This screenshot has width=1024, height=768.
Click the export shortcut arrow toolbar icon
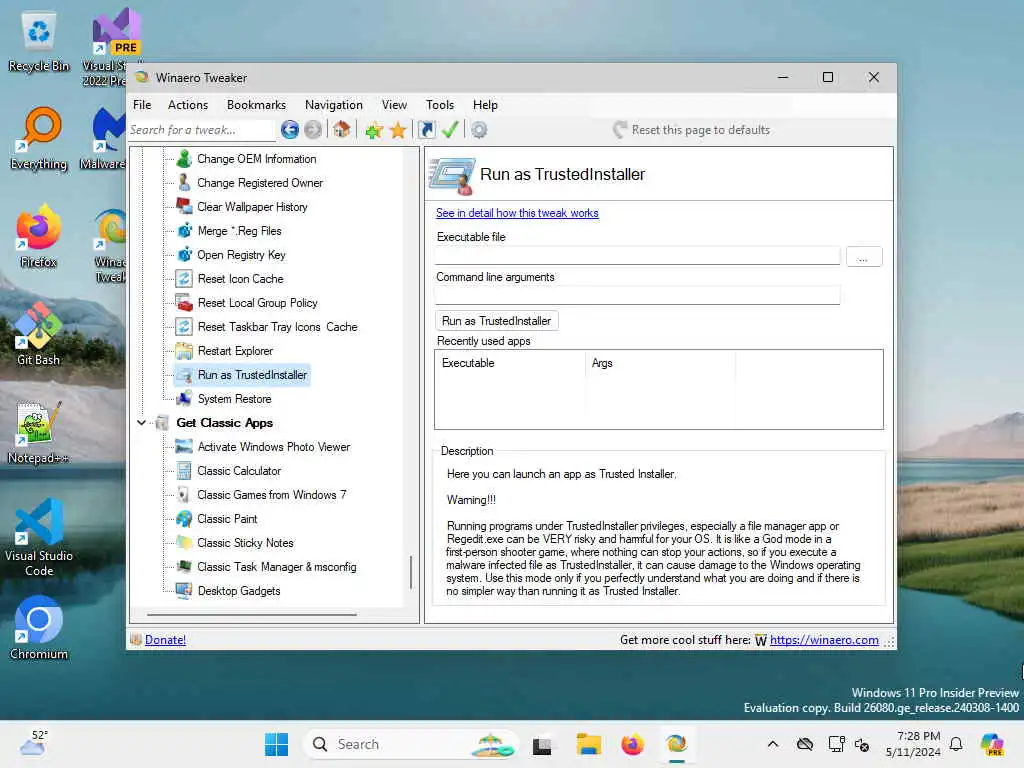point(426,130)
